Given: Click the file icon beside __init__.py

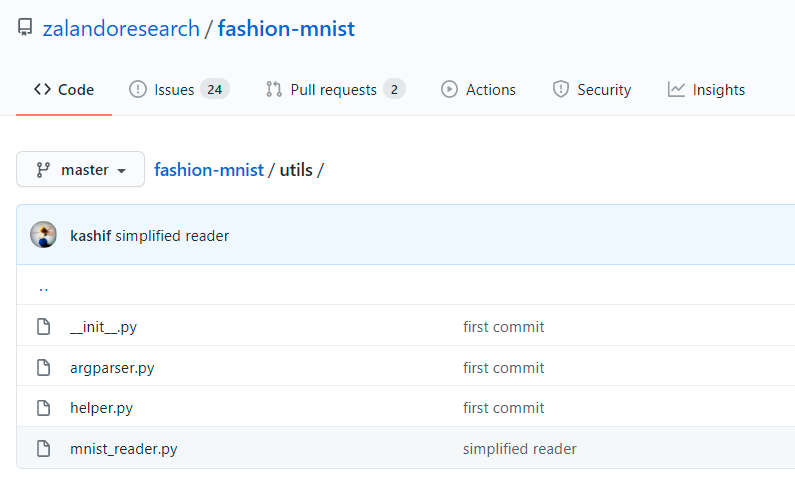Looking at the screenshot, I should [43, 327].
